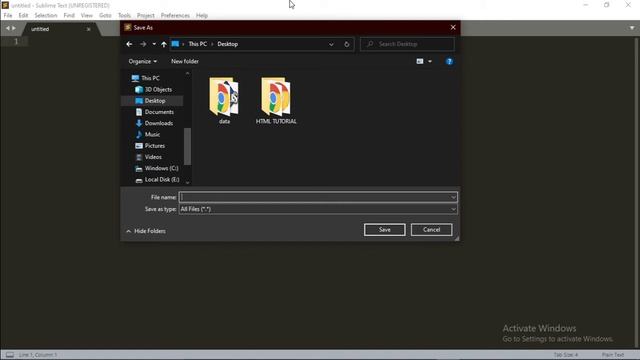640x360 pixels.
Task: Click the next tab arrow
Action: click(x=13, y=28)
